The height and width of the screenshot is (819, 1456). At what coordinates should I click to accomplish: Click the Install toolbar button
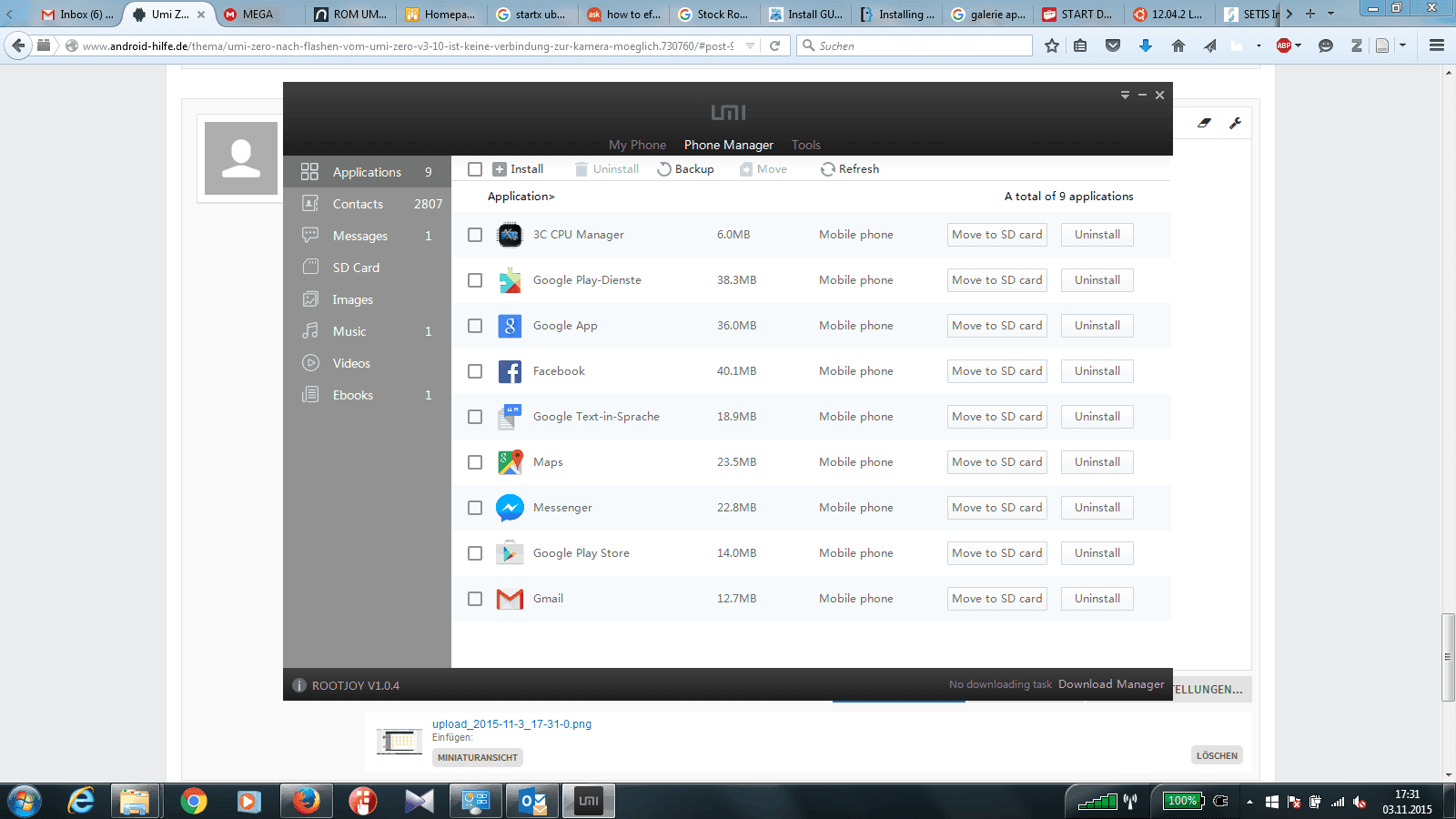pyautogui.click(x=518, y=169)
